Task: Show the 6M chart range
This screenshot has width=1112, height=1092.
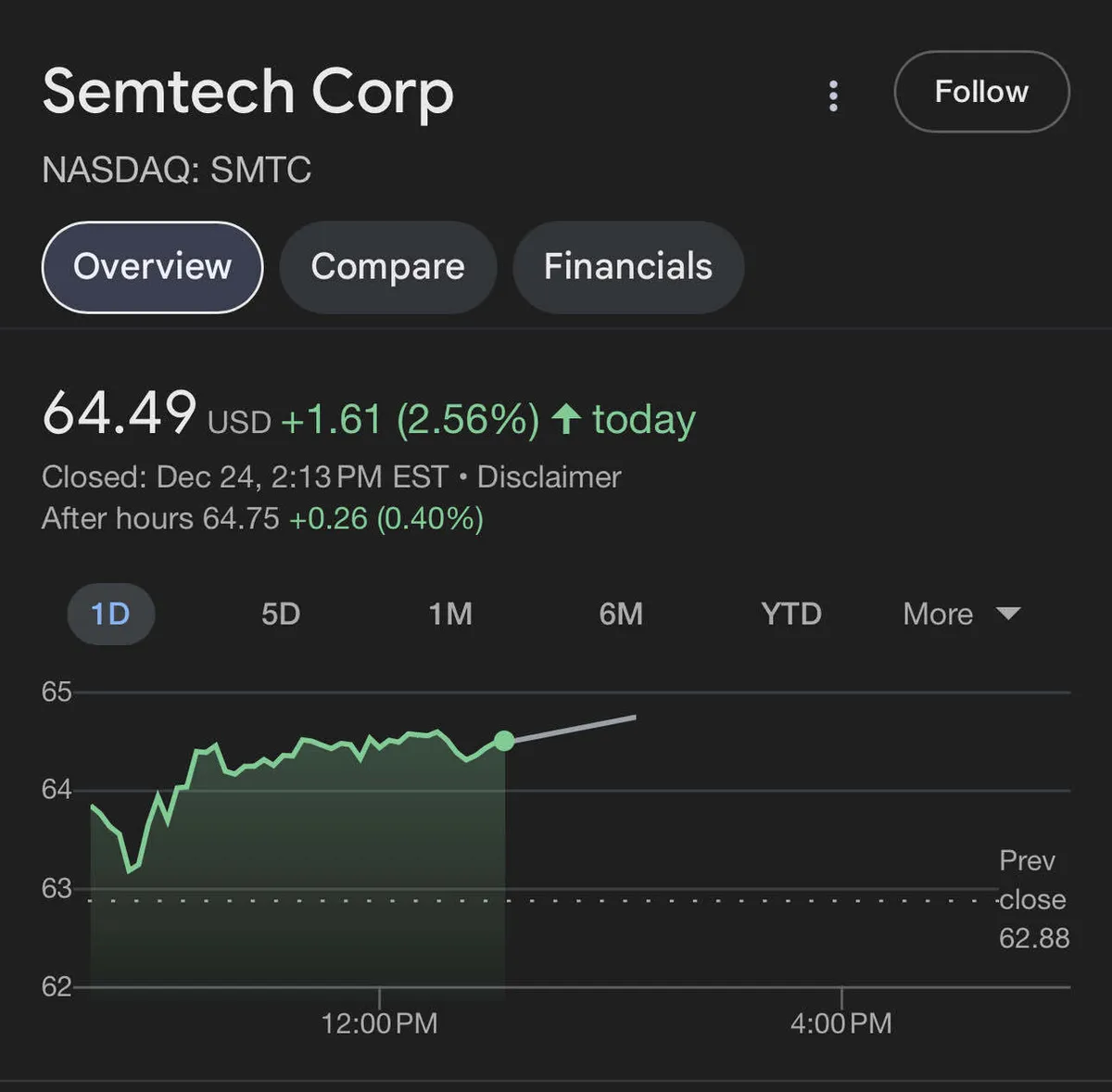Action: tap(621, 614)
